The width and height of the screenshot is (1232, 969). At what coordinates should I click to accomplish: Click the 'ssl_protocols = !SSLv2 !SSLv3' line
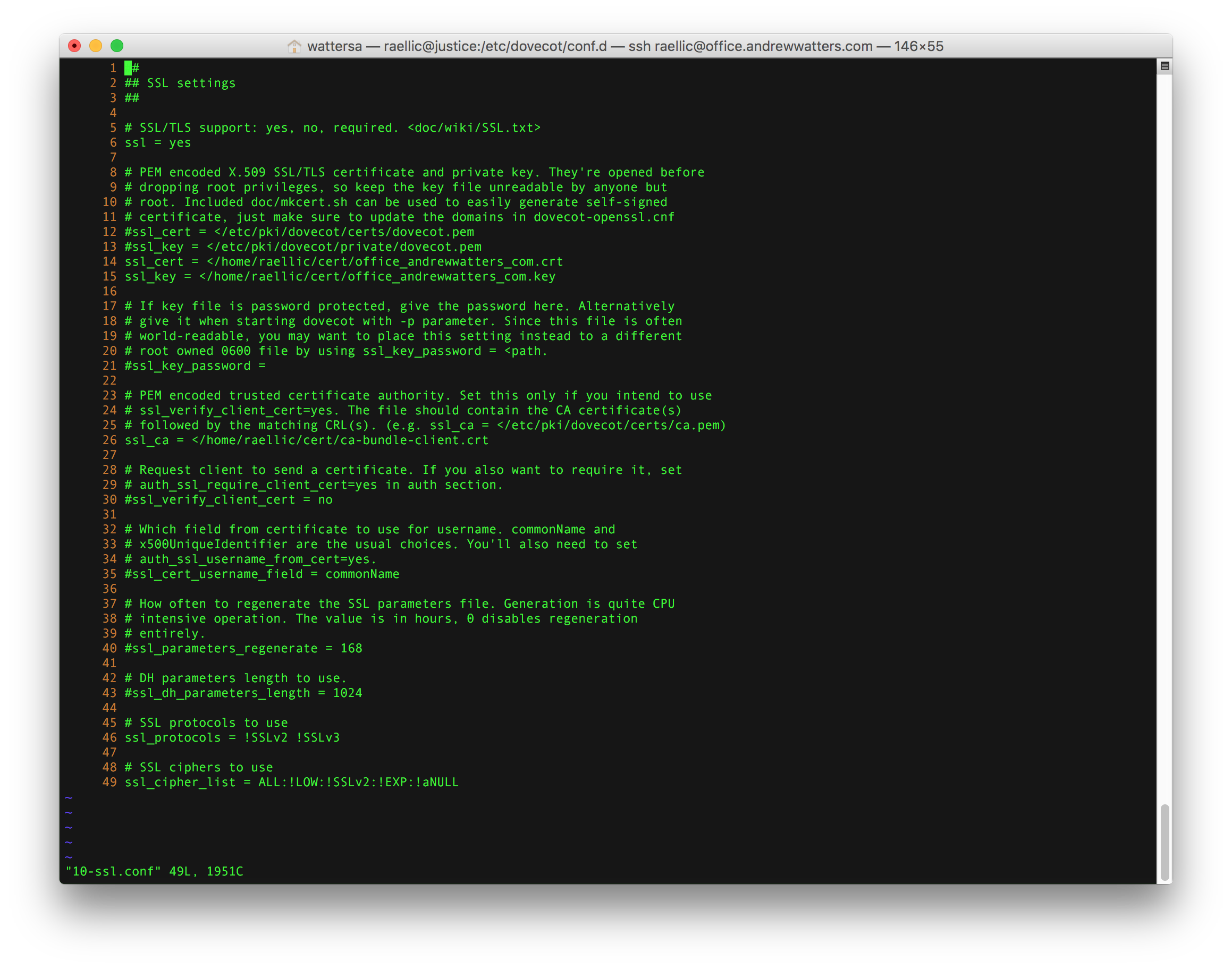point(232,738)
